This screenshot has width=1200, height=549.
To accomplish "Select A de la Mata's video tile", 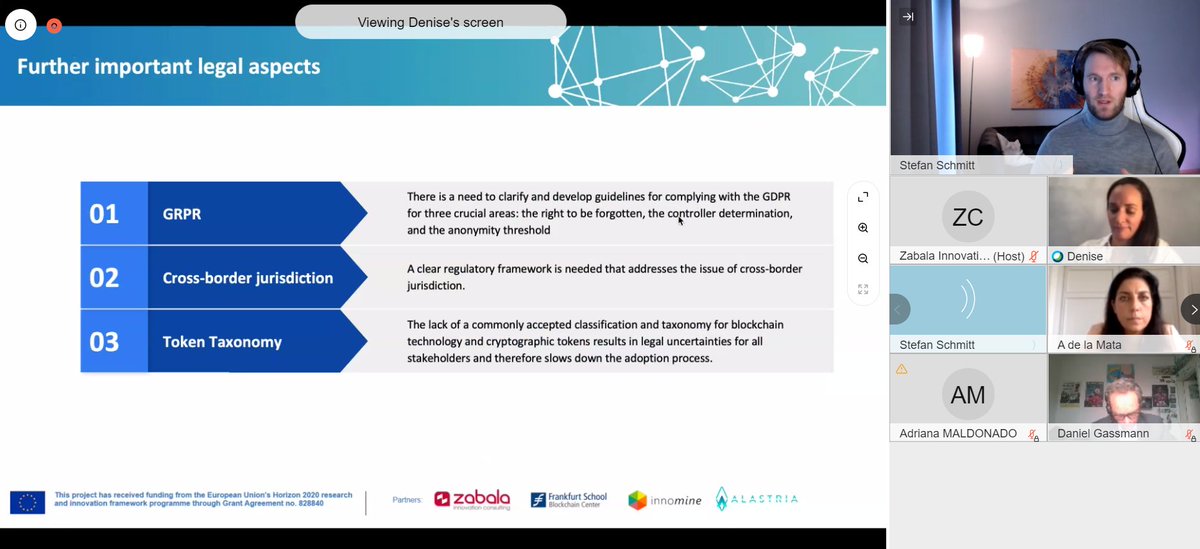I will coord(1124,309).
